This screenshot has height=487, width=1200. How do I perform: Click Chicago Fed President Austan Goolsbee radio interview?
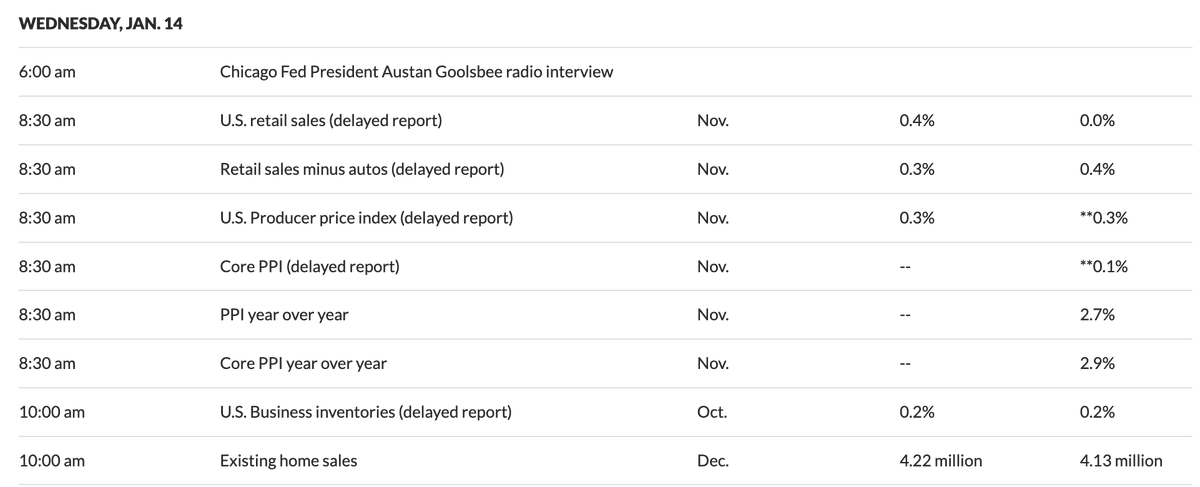tap(416, 72)
